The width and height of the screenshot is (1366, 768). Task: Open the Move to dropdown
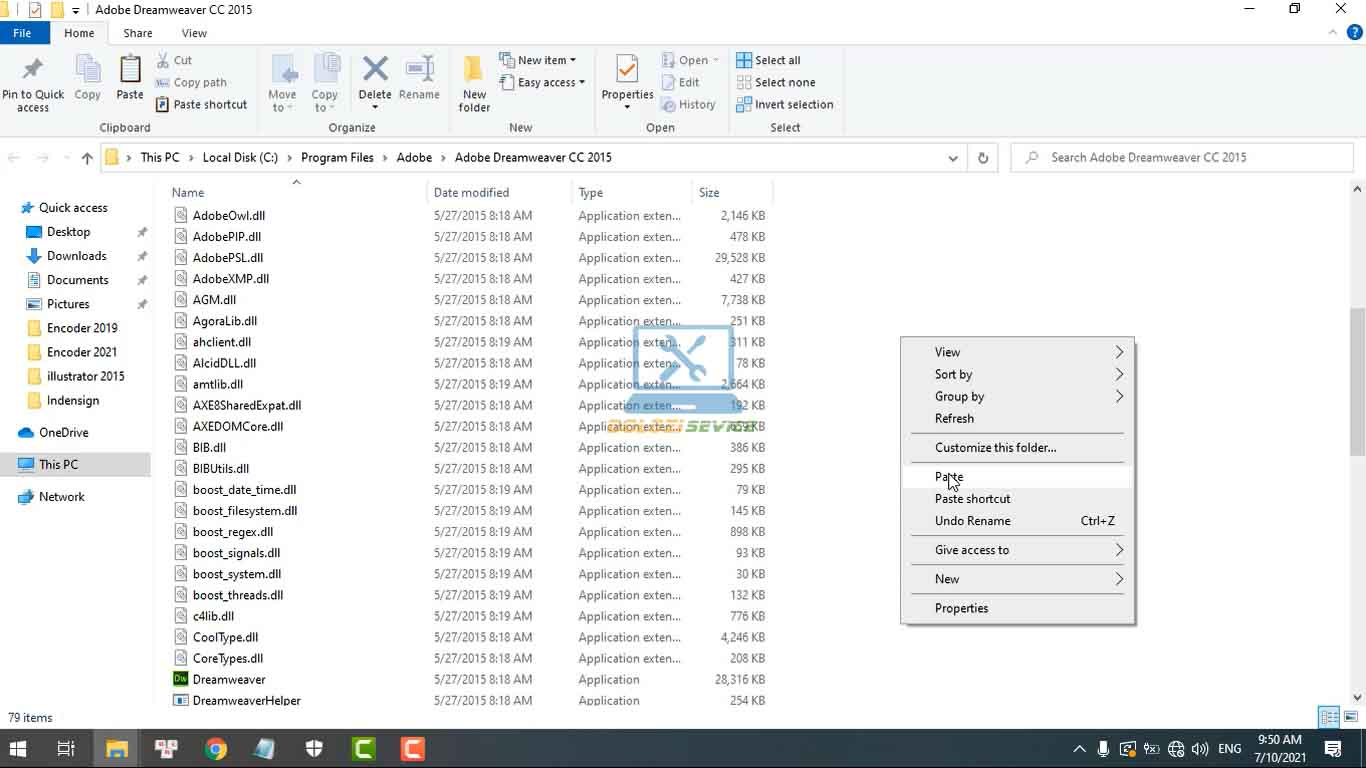[x=283, y=85]
